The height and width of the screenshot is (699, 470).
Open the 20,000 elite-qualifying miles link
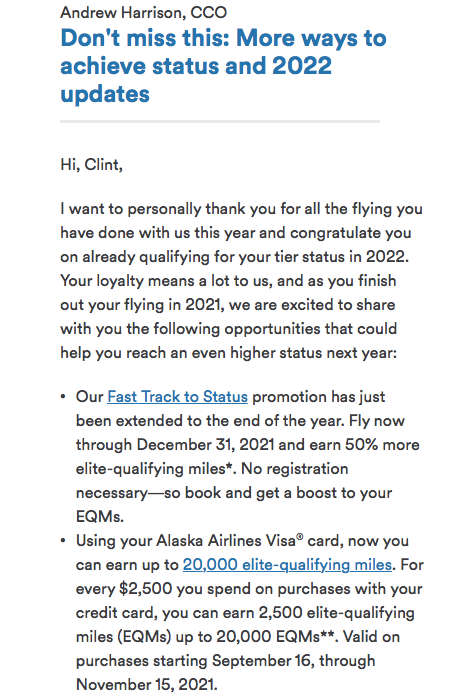pos(287,565)
